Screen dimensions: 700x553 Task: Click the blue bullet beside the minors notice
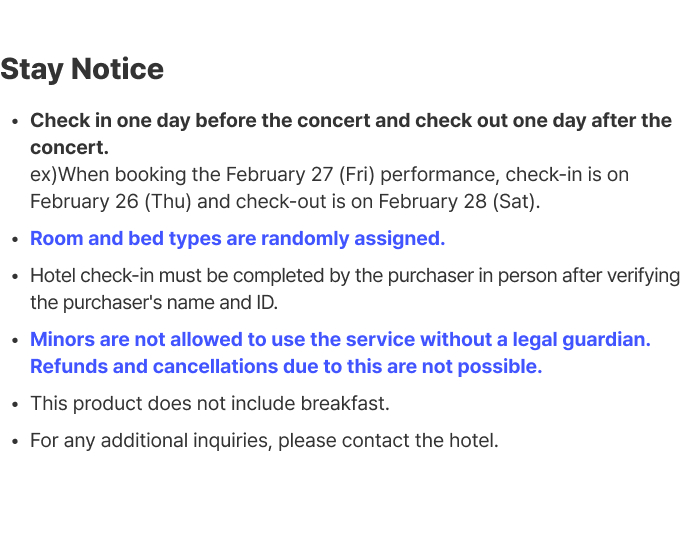pyautogui.click(x=15, y=341)
